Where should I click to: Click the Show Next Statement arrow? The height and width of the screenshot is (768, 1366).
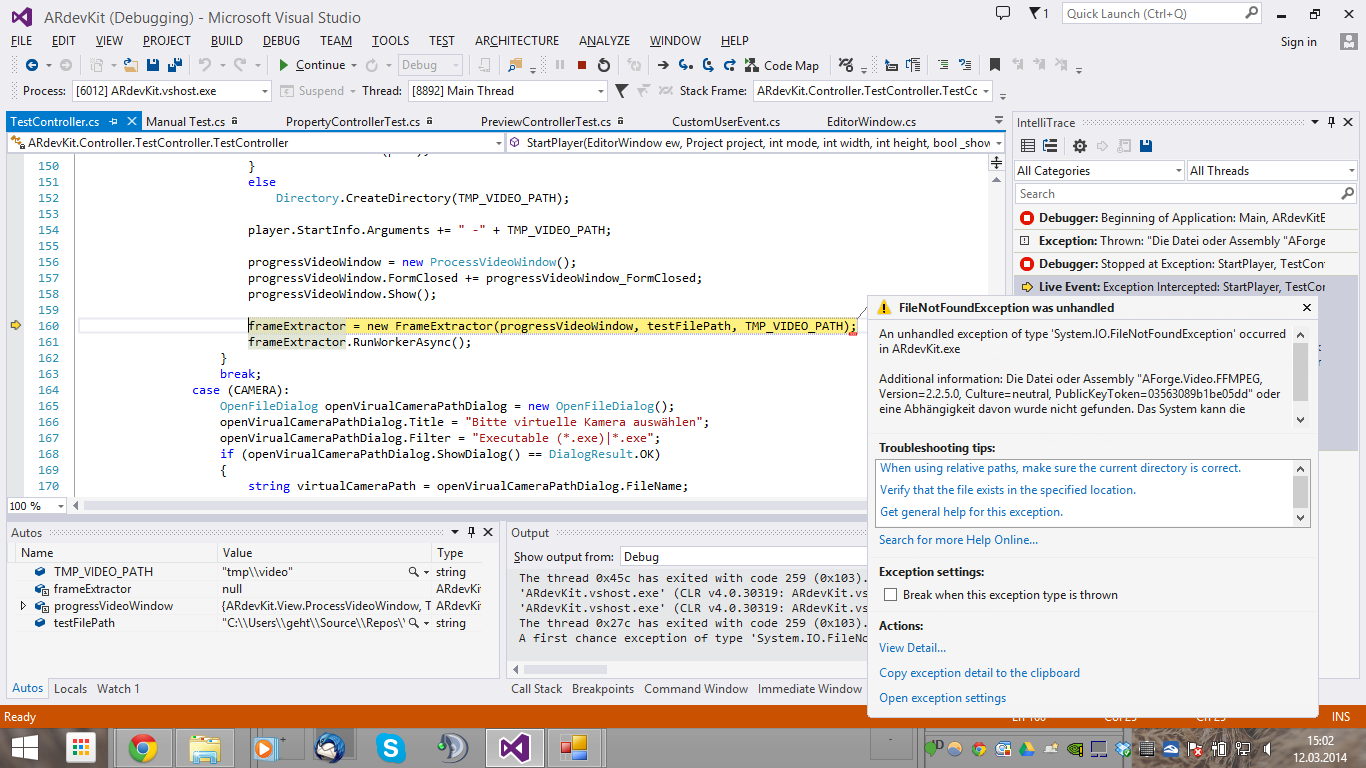663,65
